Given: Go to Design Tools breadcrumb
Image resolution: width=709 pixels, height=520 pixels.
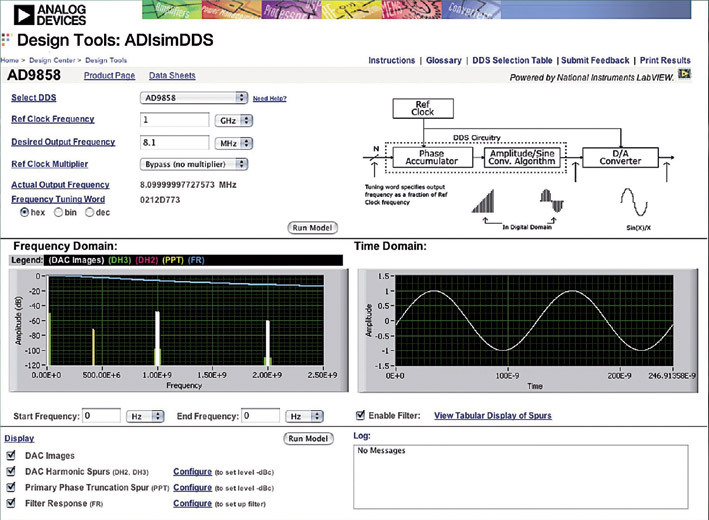Looking at the screenshot, I should (x=106, y=60).
